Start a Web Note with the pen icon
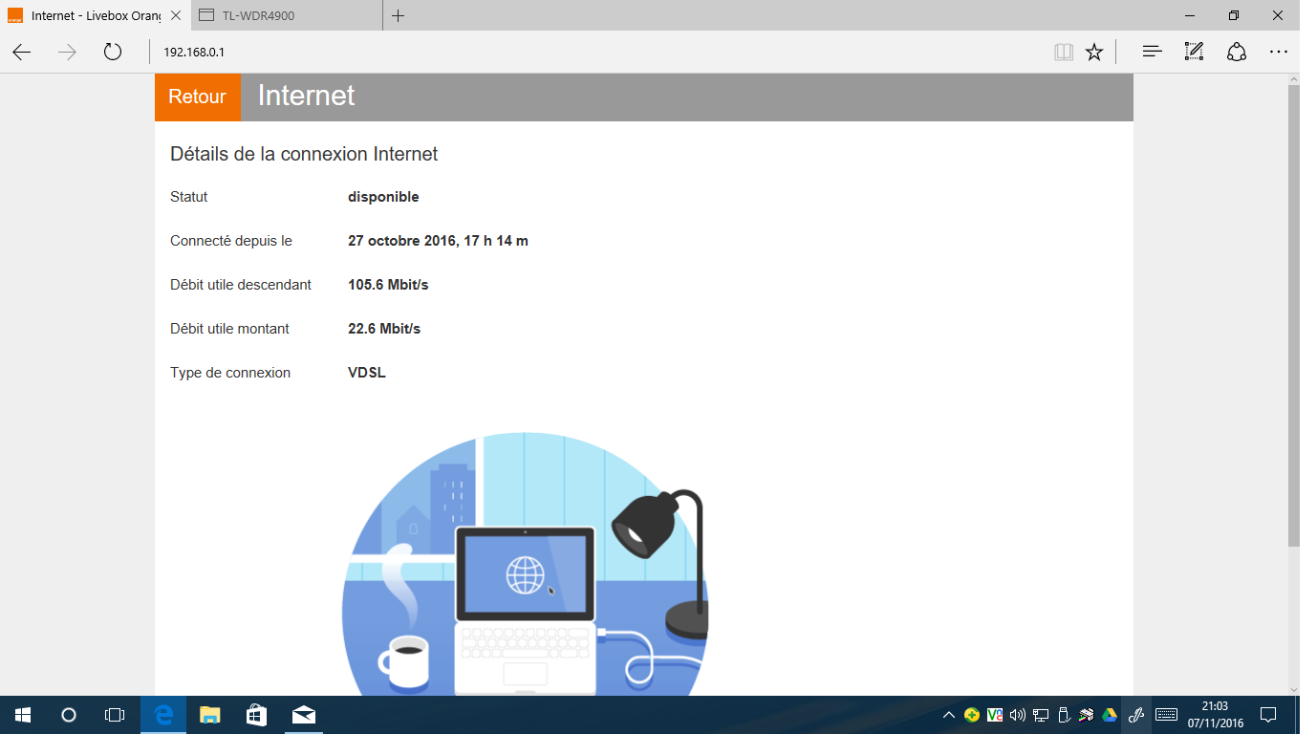The width and height of the screenshot is (1300, 734). (x=1193, y=52)
